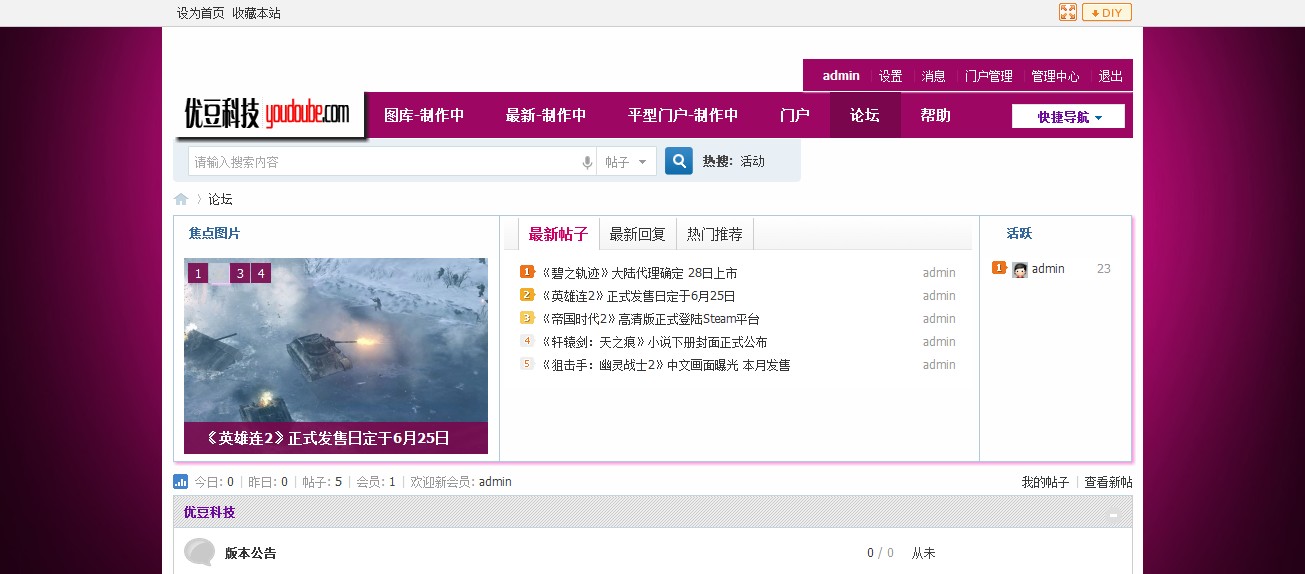Open 管理中心 link
Screen dimensions: 1305x574
(x=1055, y=76)
